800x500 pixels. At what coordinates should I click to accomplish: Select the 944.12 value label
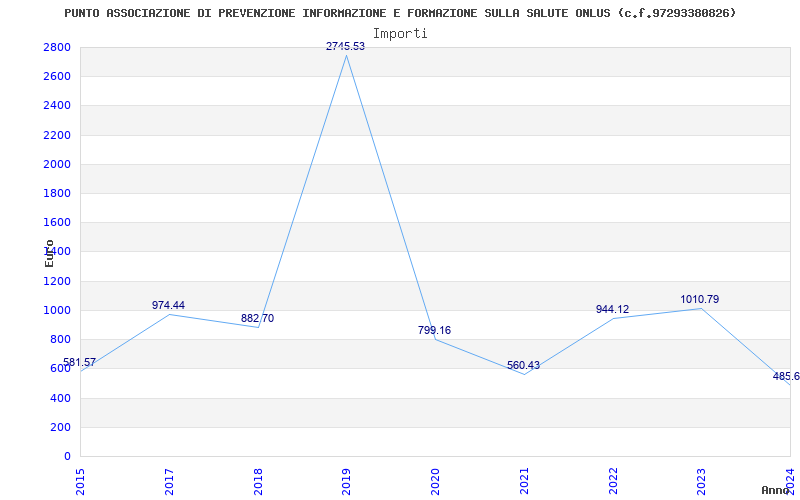[612, 309]
